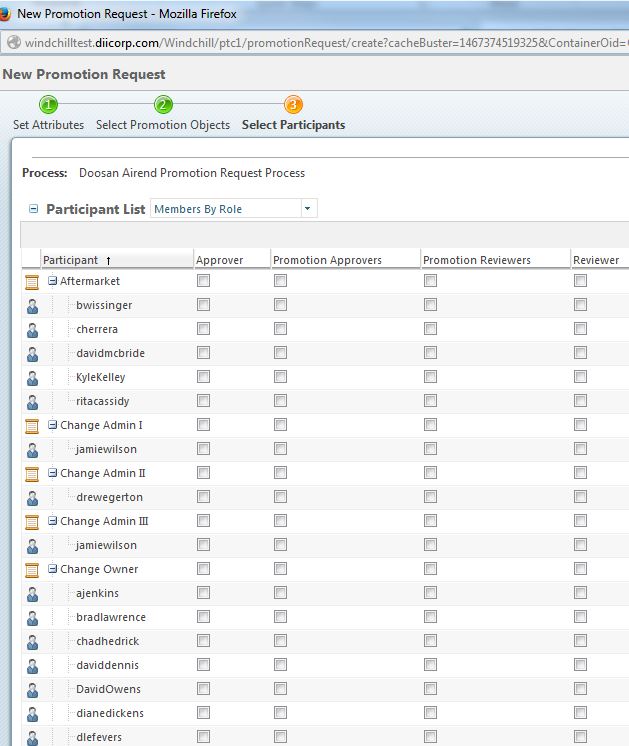This screenshot has width=629, height=746.
Task: Click the user icon beside ritacassidy
Action: click(x=32, y=402)
